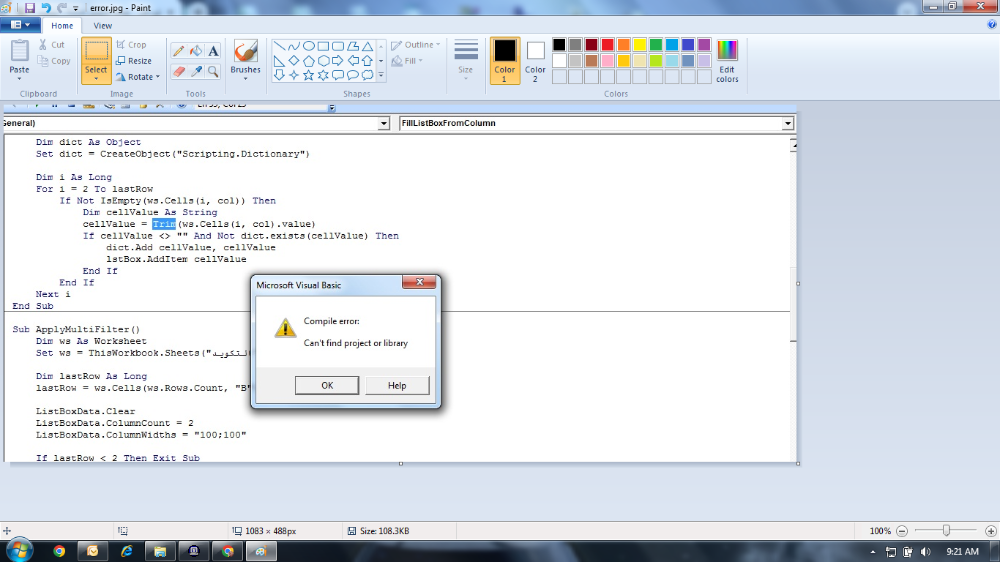
Task: Click the Magnifier tool
Action: click(x=213, y=71)
